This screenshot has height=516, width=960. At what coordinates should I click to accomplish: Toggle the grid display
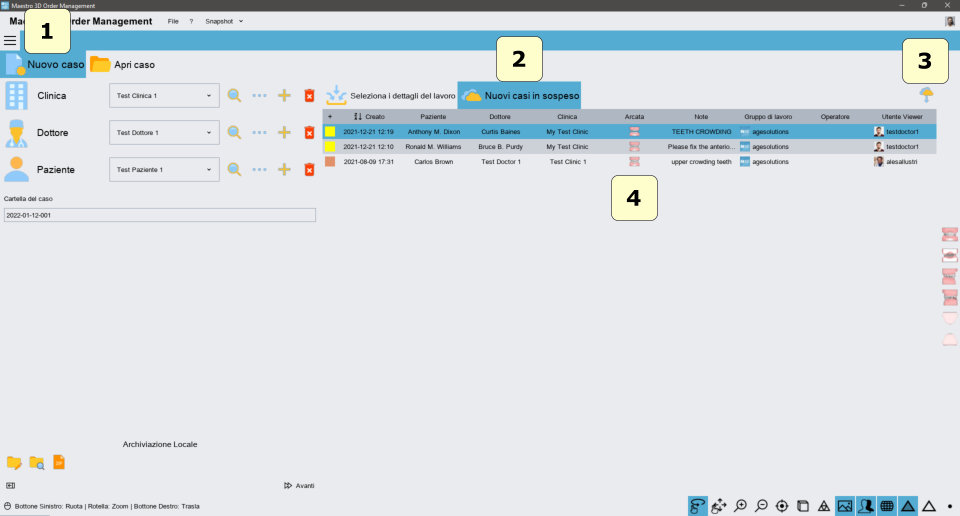(887, 506)
